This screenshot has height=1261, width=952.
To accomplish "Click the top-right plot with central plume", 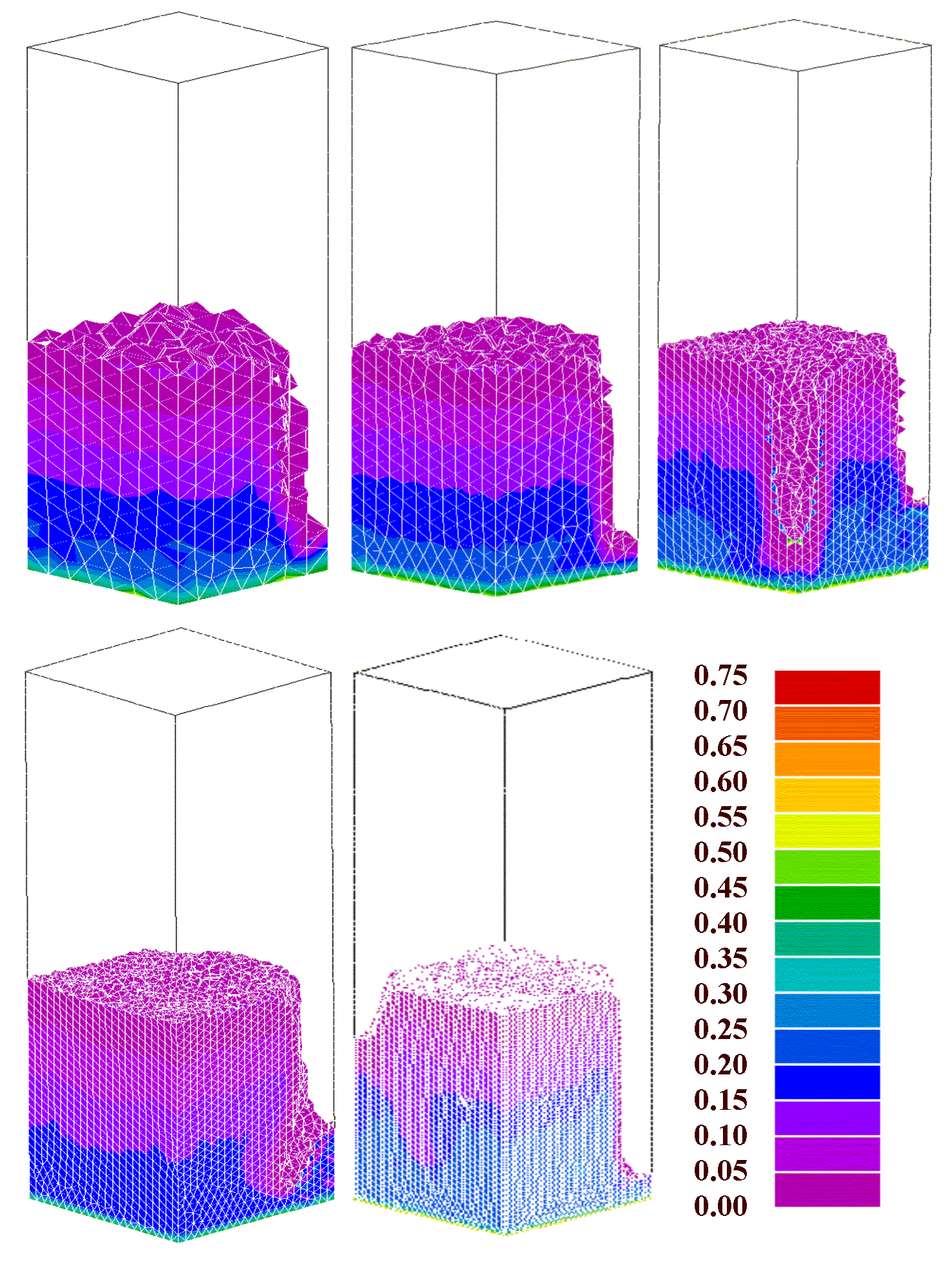I will click(794, 306).
